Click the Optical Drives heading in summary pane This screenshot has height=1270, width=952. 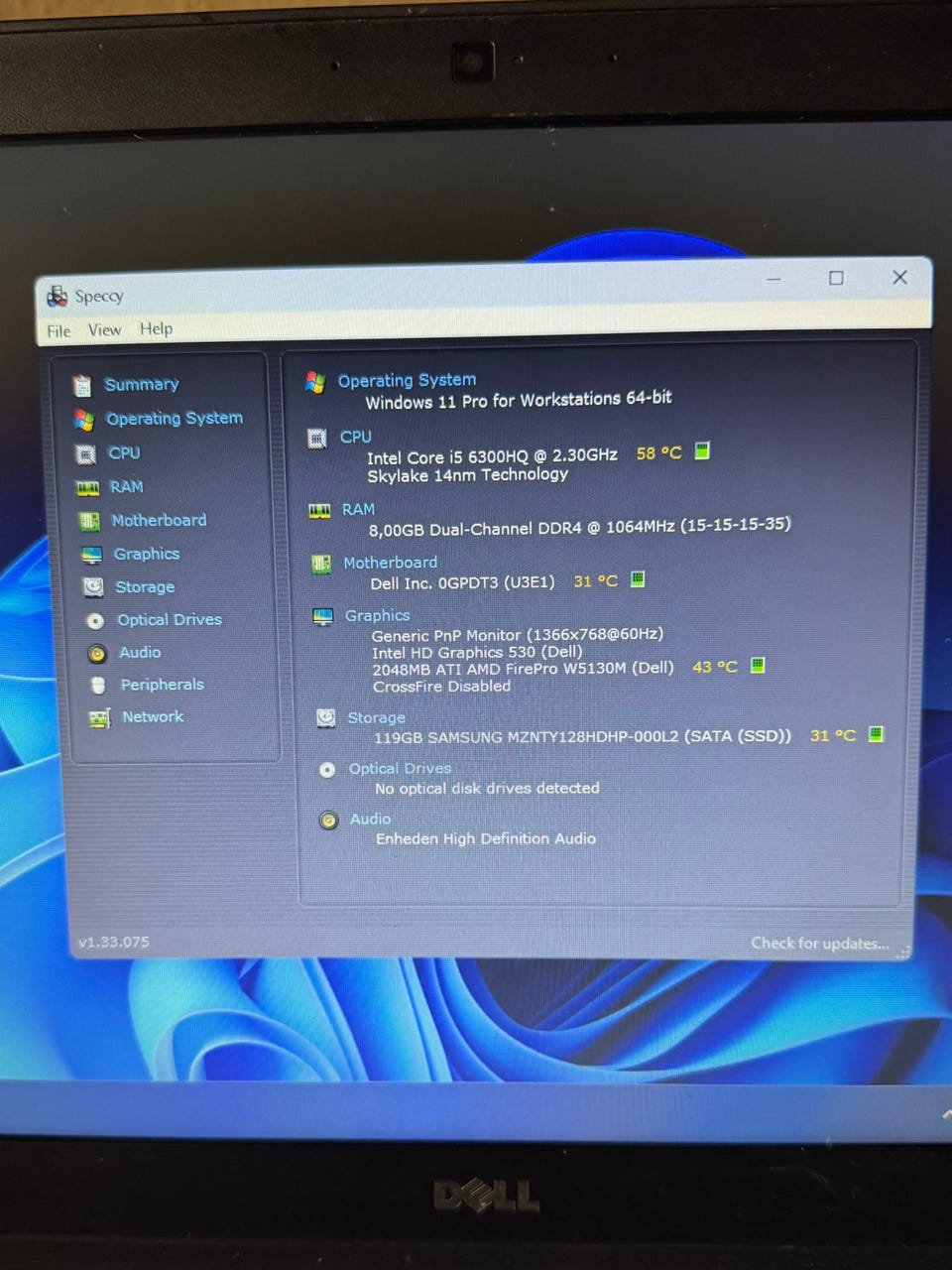coord(400,768)
